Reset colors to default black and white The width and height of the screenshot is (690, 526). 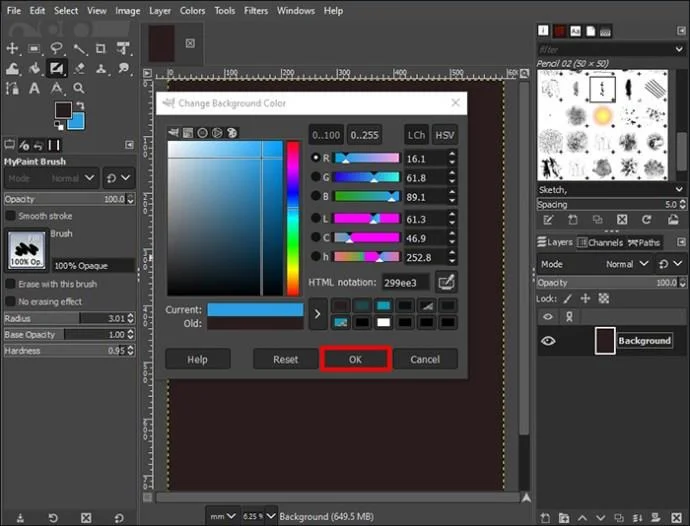point(59,126)
